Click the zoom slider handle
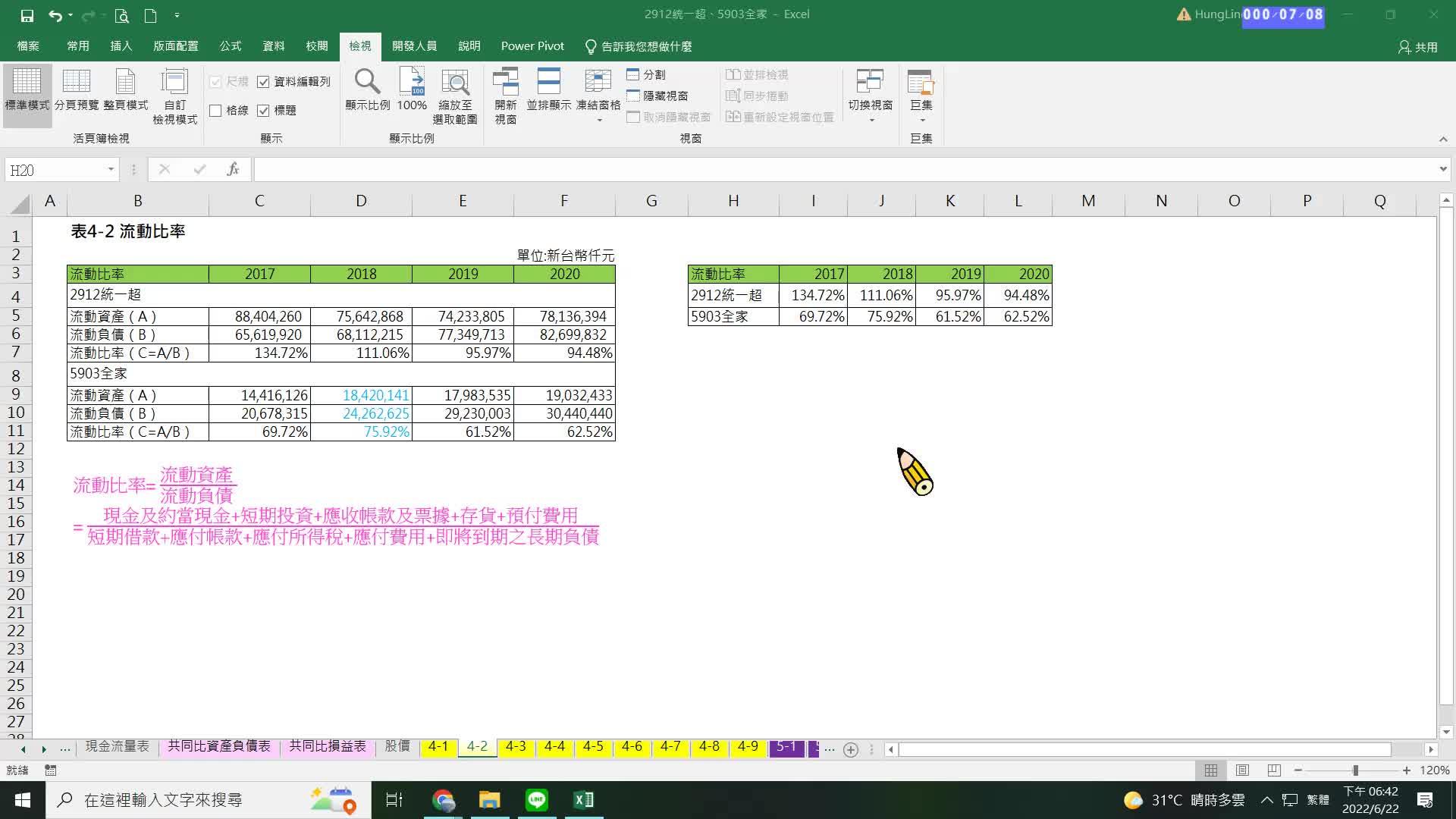 (x=1355, y=770)
